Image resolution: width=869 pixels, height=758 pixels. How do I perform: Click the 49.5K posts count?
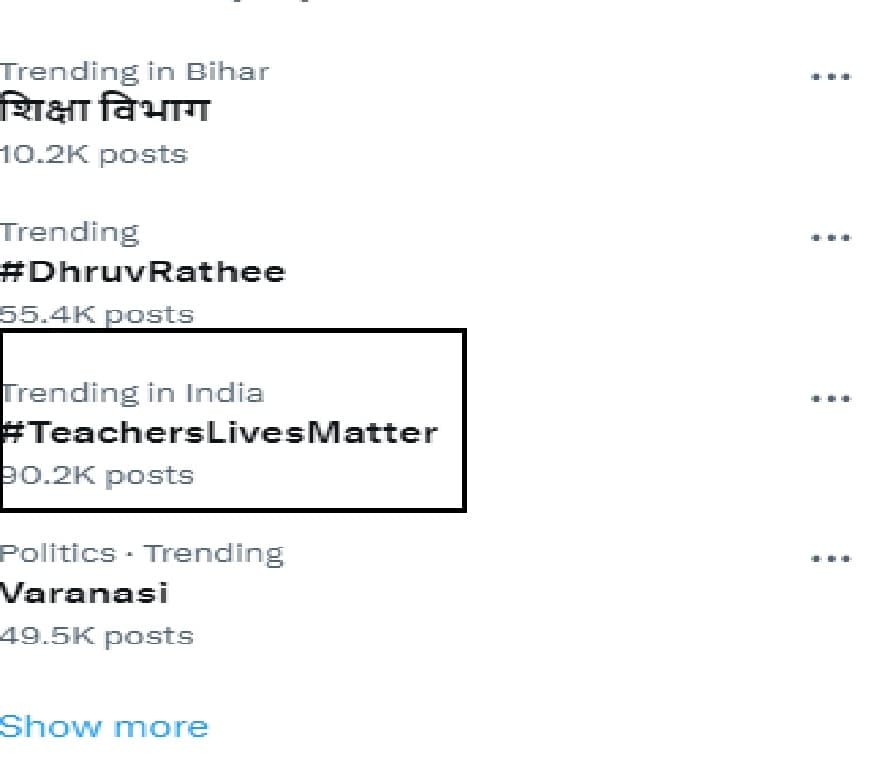coord(96,635)
